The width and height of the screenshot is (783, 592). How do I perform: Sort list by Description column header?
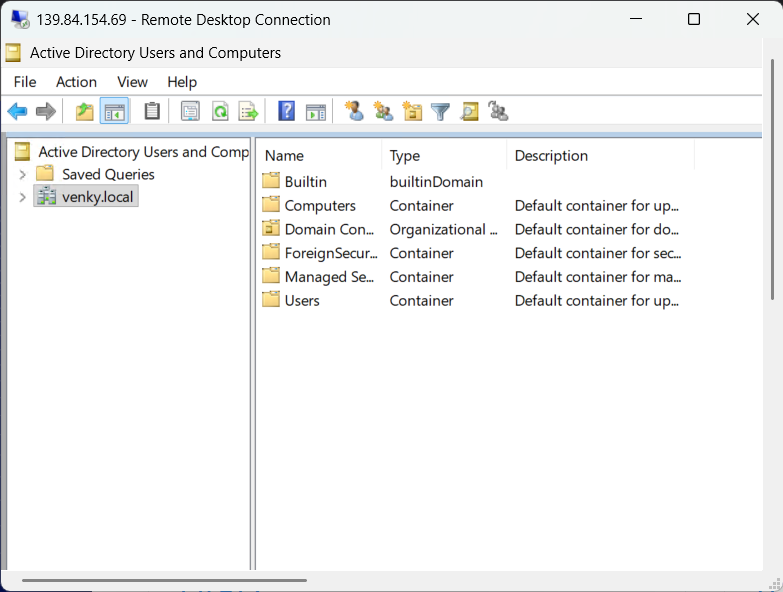(x=601, y=156)
